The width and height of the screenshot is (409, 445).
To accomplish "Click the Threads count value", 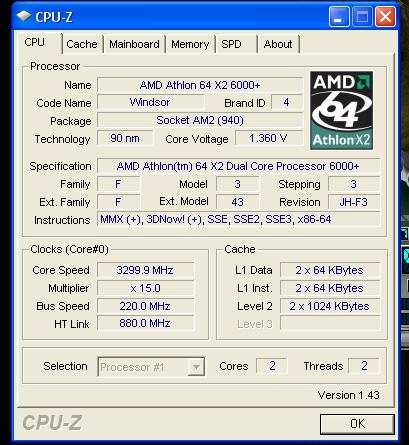I will click(364, 366).
